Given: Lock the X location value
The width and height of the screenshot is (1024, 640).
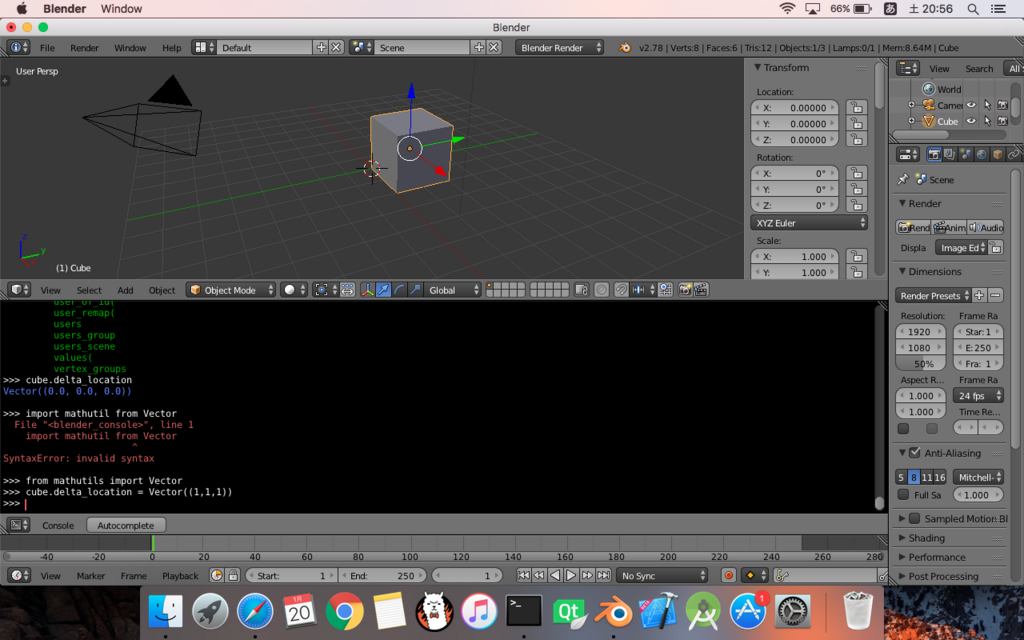Looking at the screenshot, I should [x=856, y=108].
